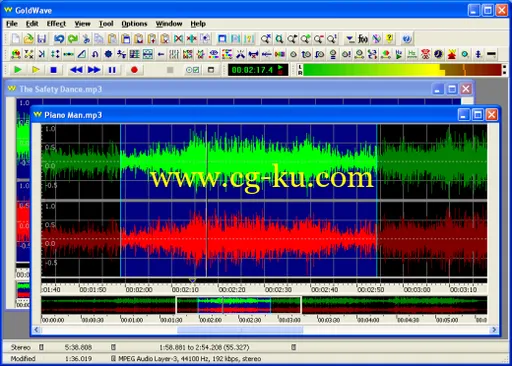
Task: Click the Hz Resample icon
Action: (x=412, y=54)
